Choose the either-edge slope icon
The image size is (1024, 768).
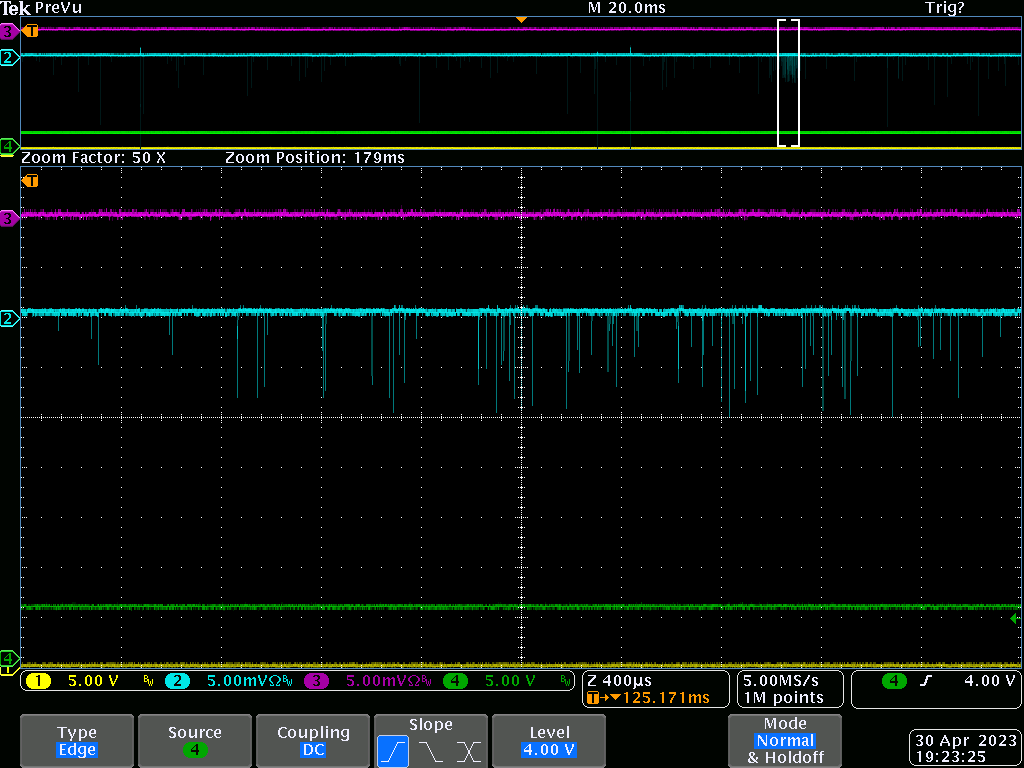[x=468, y=750]
